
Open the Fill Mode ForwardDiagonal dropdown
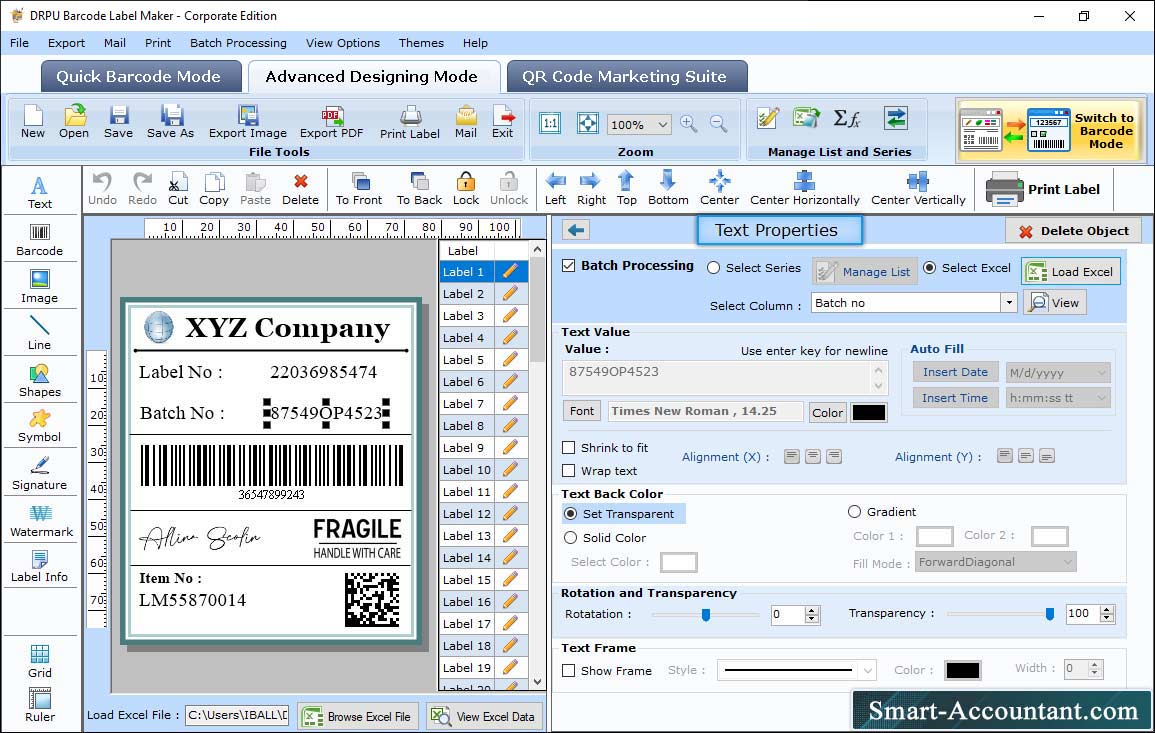(x=1067, y=562)
